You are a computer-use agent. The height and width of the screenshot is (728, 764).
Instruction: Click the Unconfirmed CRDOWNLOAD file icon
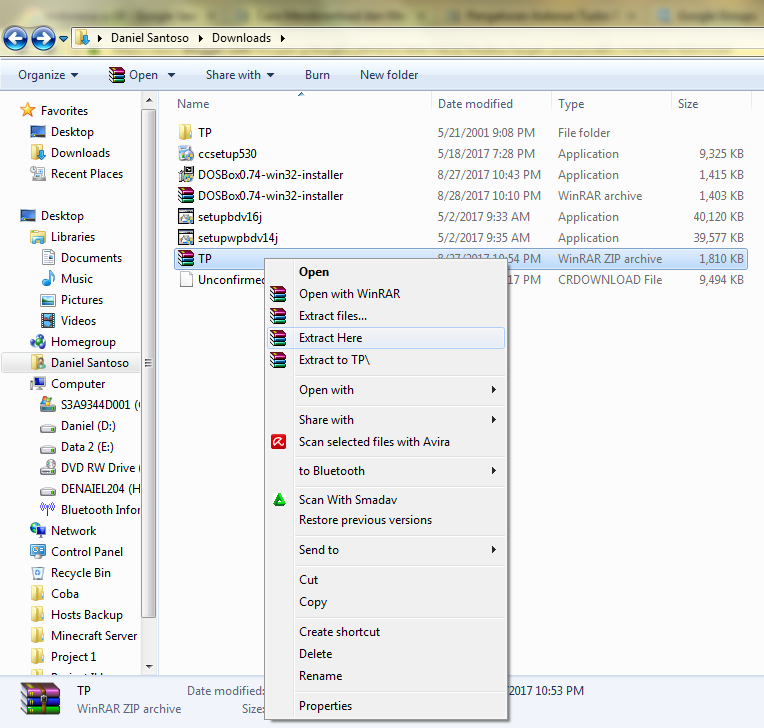(186, 279)
